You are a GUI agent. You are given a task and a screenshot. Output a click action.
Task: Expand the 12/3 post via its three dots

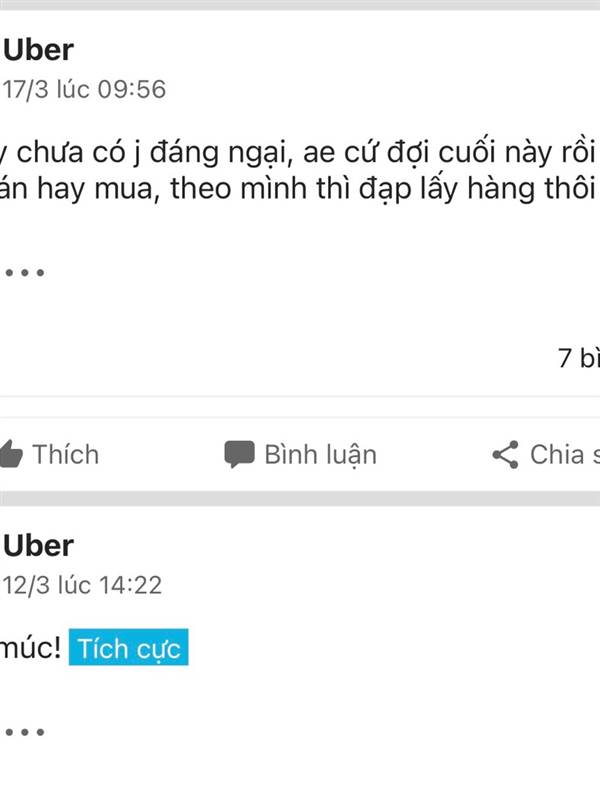coord(24,732)
